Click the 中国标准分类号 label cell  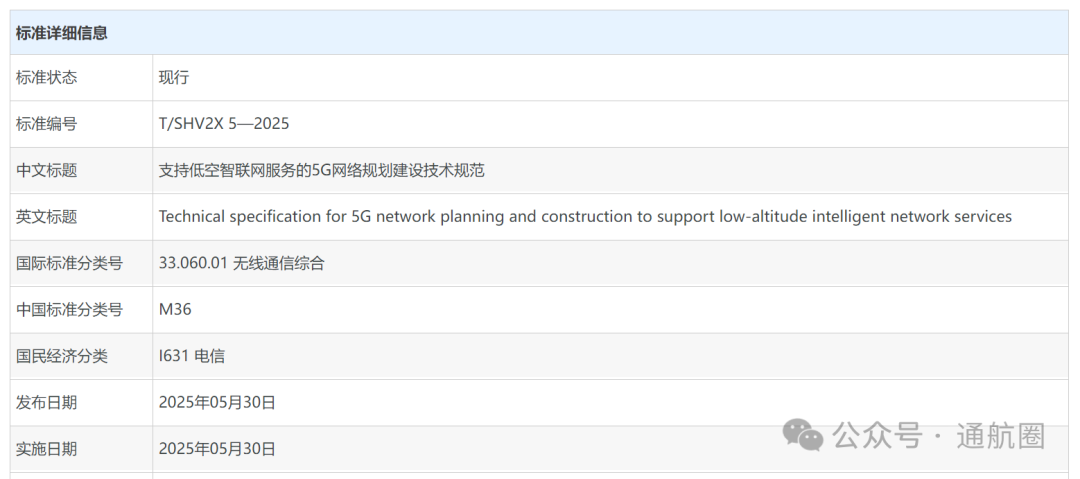click(81, 309)
